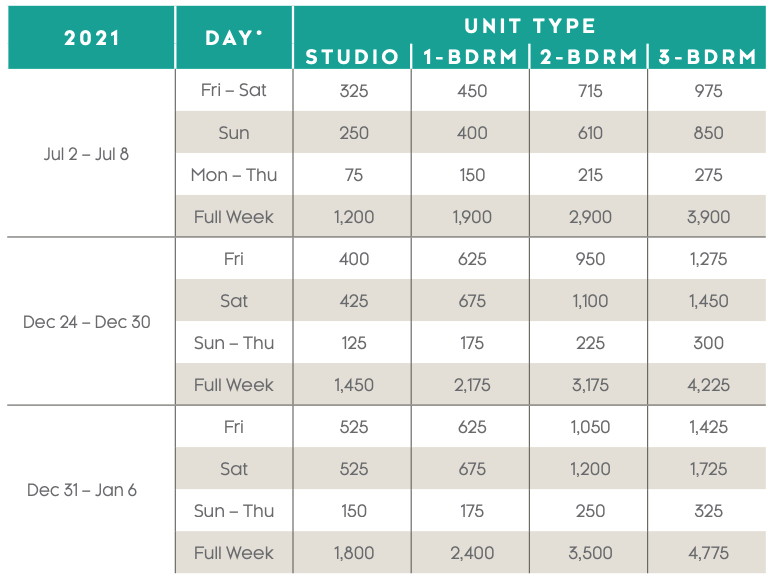
Task: Click the 3-BDRM column heading
Action: [707, 57]
